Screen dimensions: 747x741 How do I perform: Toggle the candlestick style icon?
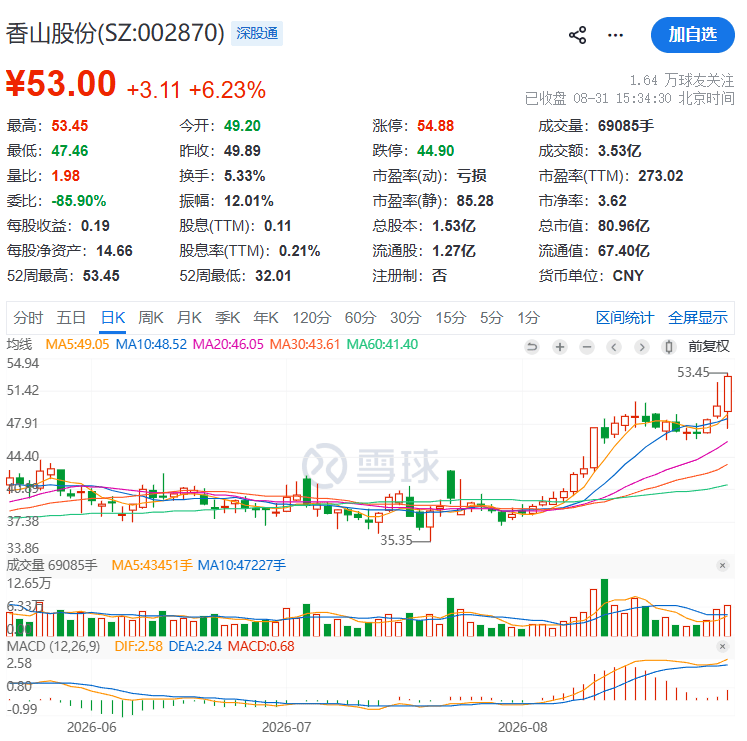pos(669,347)
